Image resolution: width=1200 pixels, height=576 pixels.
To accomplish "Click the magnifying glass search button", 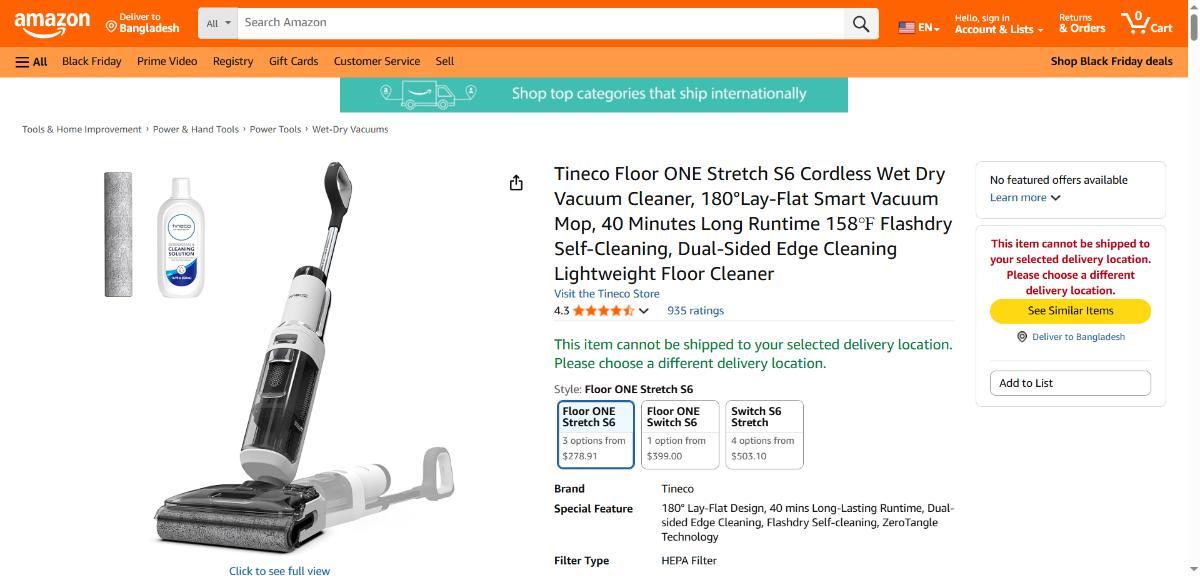I will pyautogui.click(x=860, y=23).
